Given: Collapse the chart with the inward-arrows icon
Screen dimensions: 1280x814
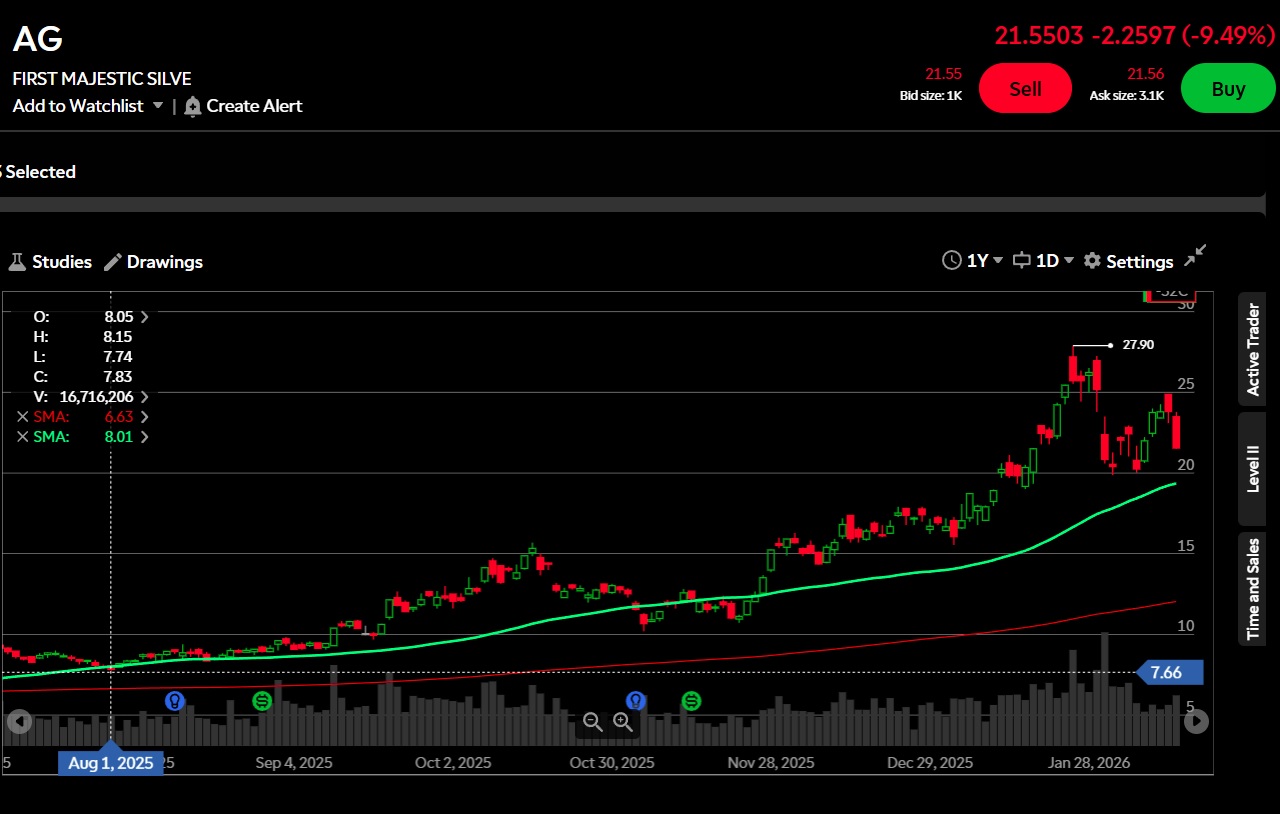Looking at the screenshot, I should pyautogui.click(x=1195, y=256).
